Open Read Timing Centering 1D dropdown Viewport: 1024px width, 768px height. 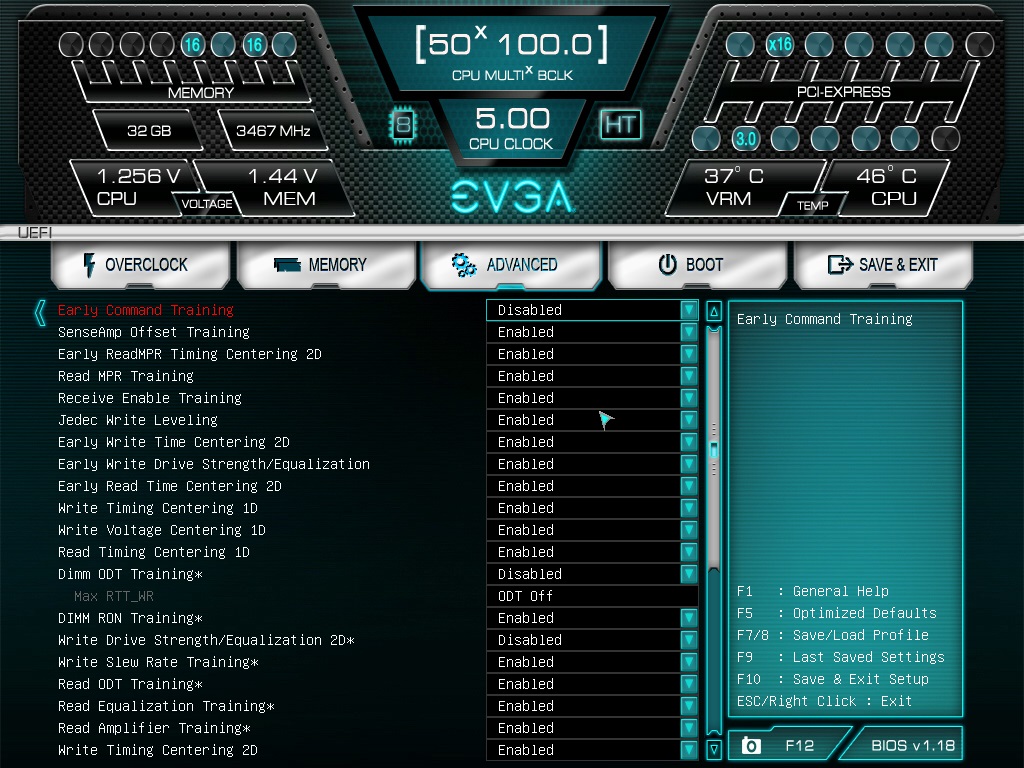pyautogui.click(x=592, y=552)
